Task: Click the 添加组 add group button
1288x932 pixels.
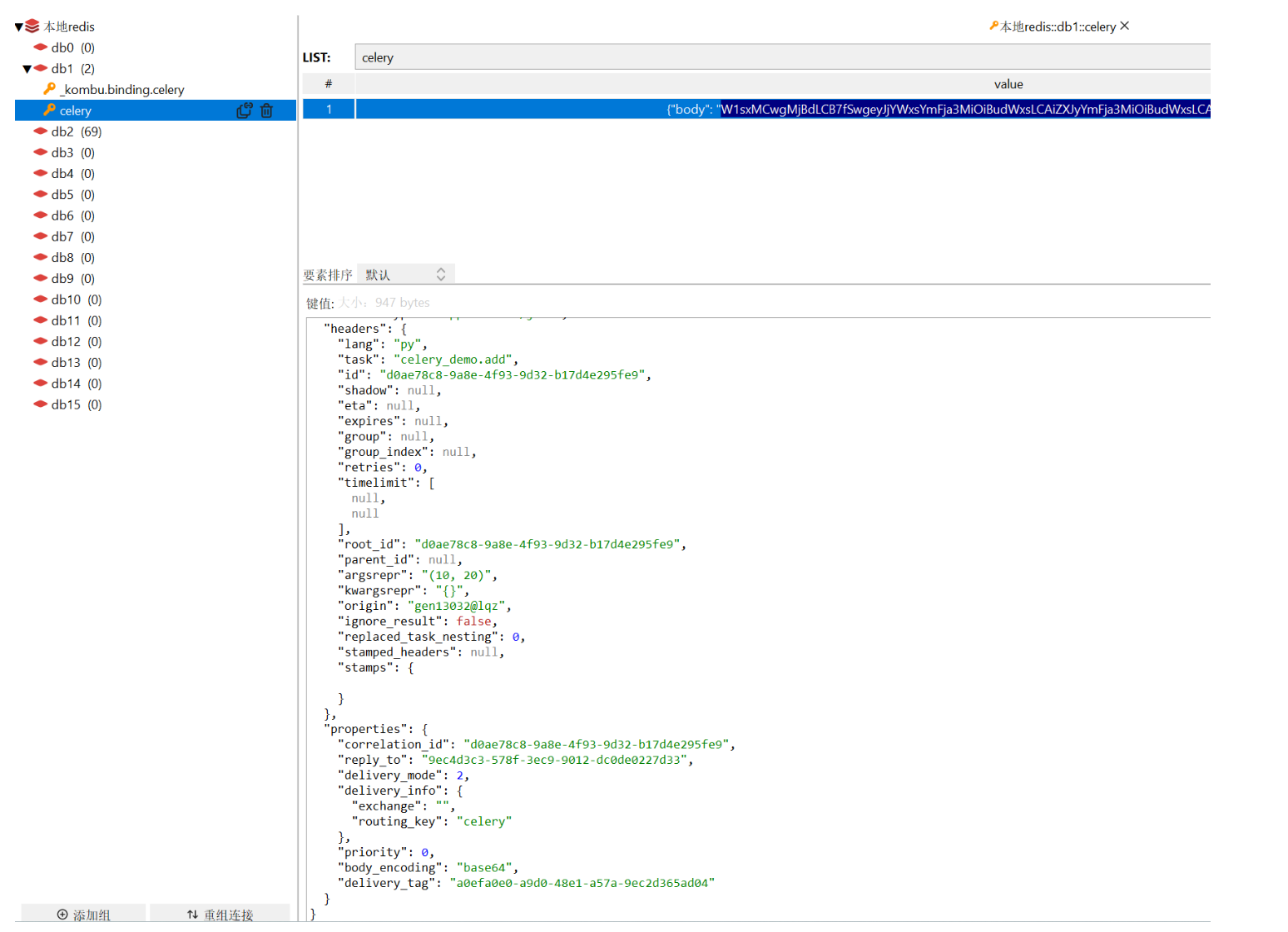Action: (x=83, y=914)
